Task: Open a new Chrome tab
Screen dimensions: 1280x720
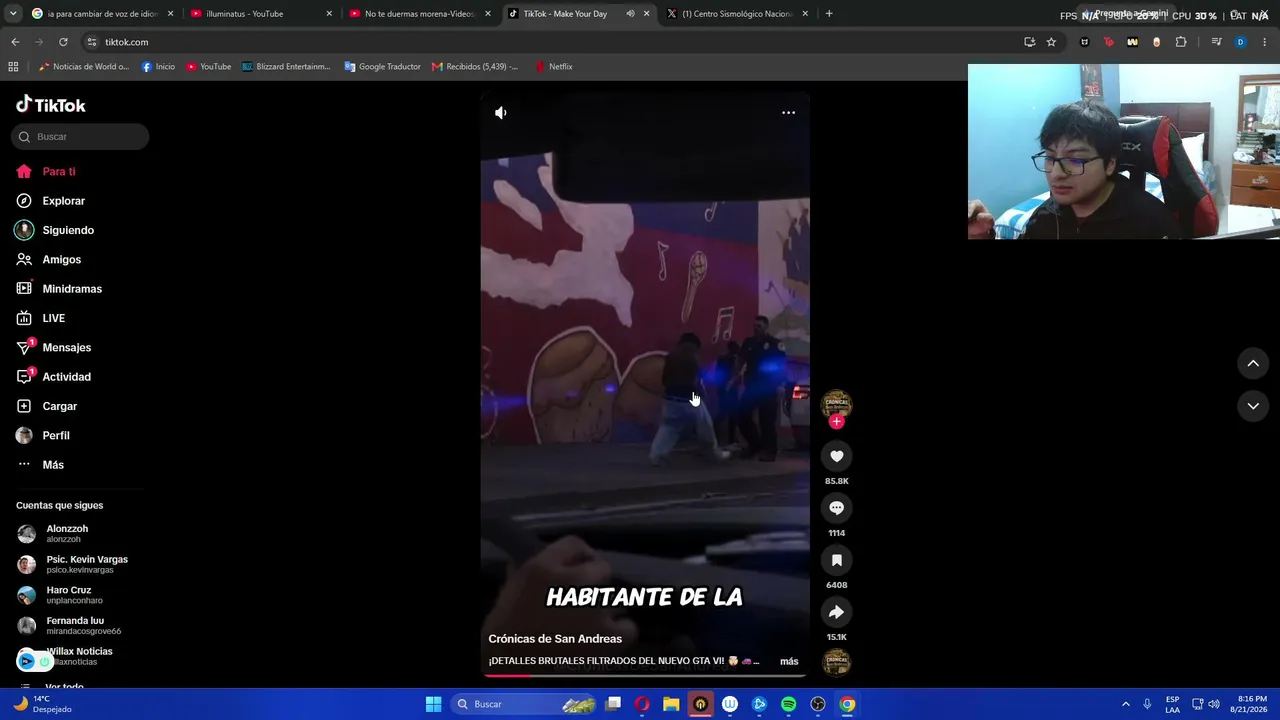Action: point(829,14)
